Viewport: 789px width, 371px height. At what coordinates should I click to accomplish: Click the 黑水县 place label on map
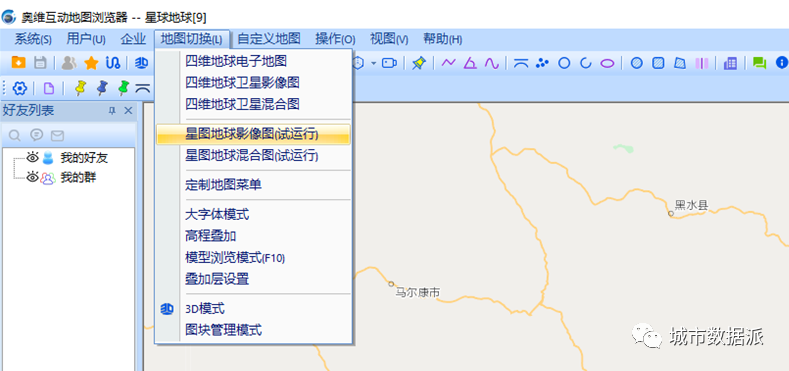(691, 205)
